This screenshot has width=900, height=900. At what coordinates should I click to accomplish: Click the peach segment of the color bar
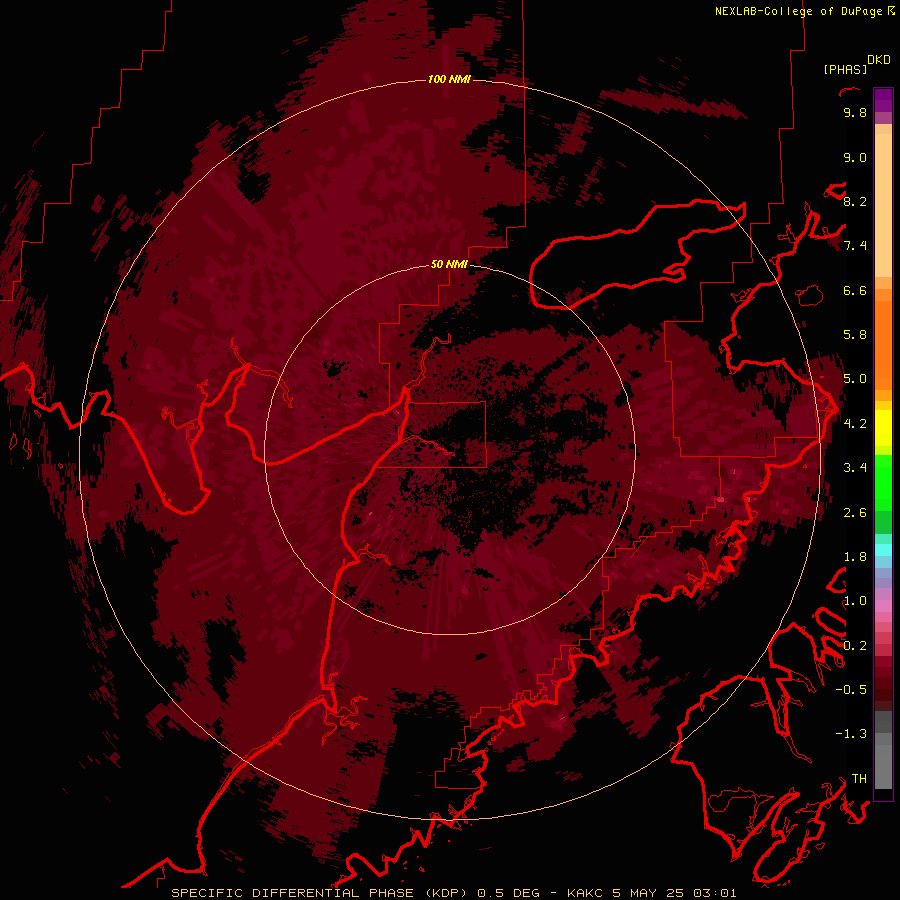click(x=883, y=205)
